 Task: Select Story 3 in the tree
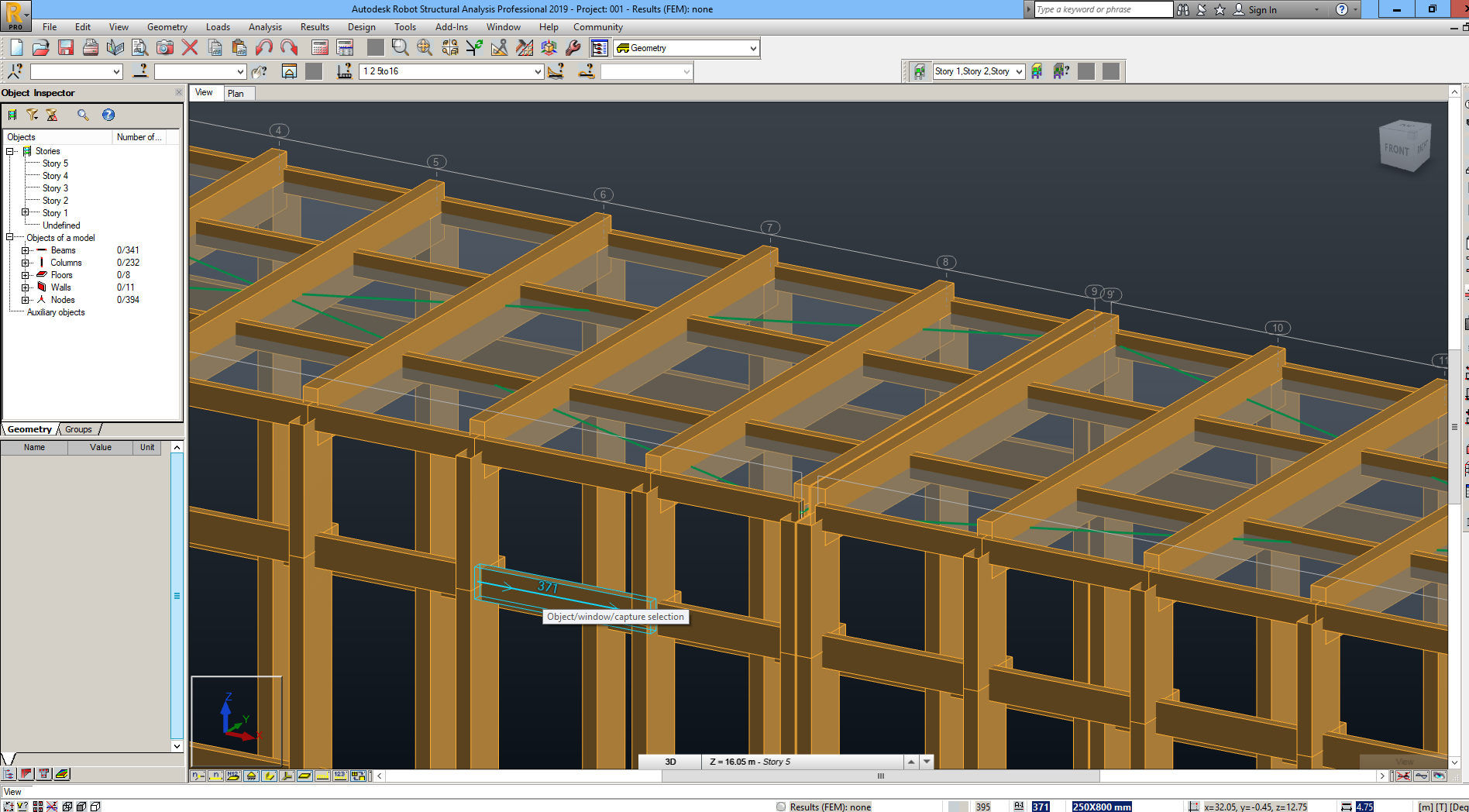pos(55,188)
